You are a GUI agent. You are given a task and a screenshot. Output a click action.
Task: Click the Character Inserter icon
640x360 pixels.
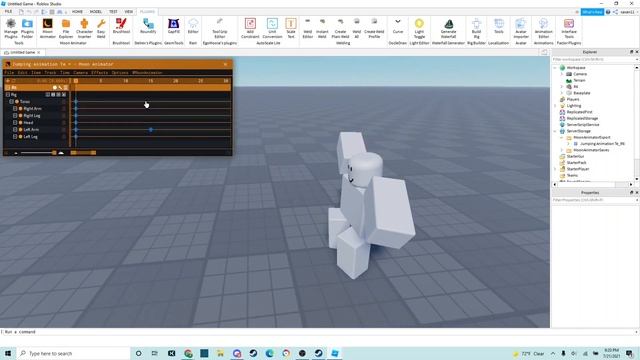84,29
